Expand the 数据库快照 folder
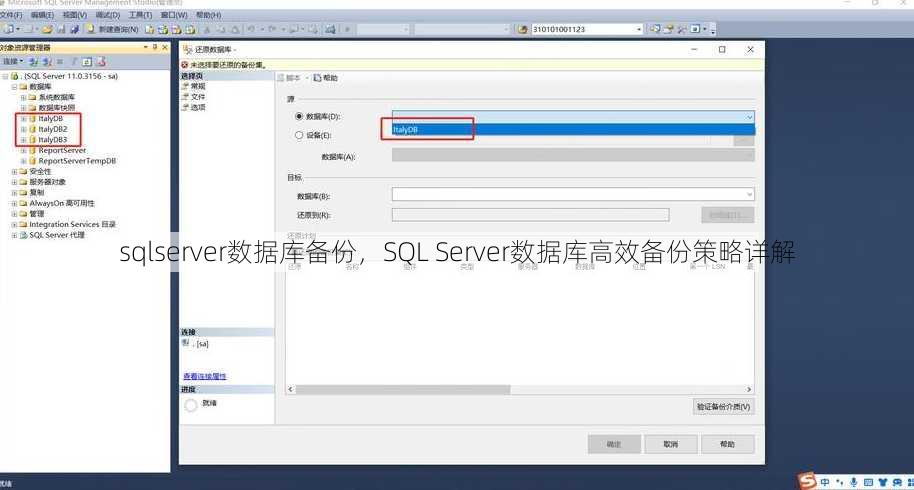 (x=23, y=108)
